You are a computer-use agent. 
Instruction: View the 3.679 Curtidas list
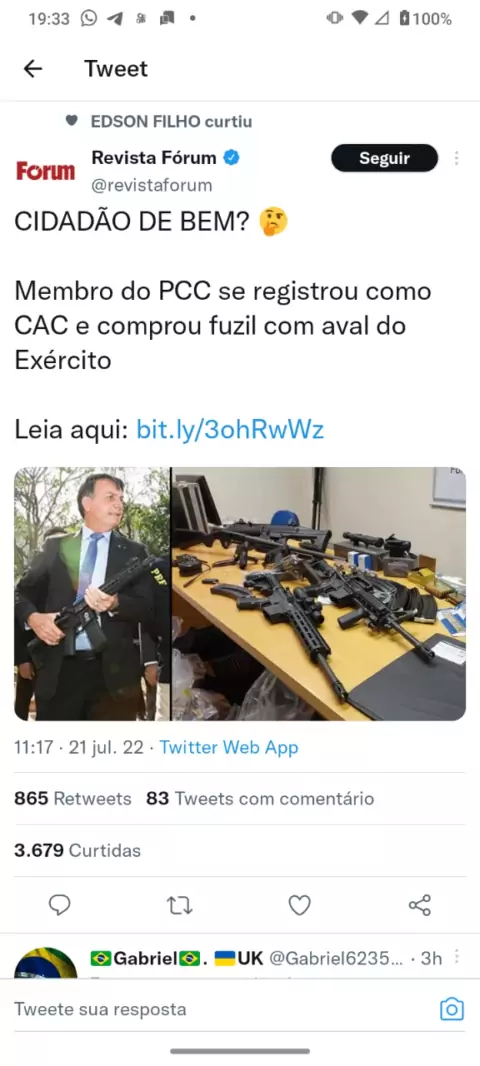point(78,850)
